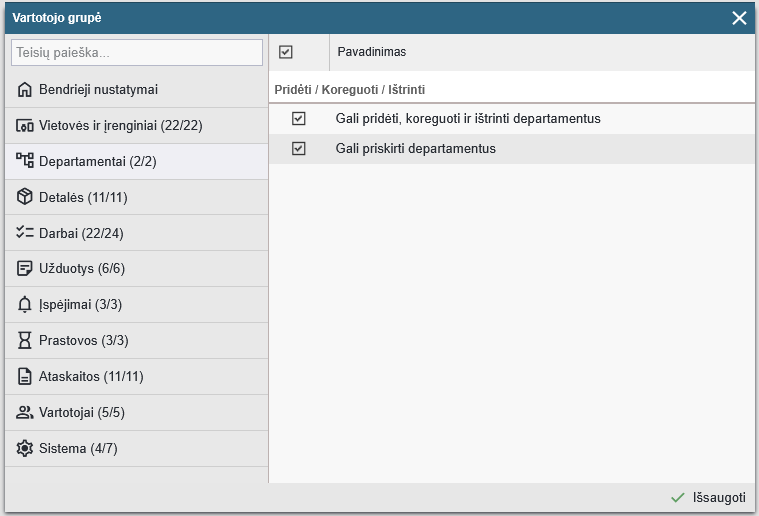Select the Departamentai (2/2) category
This screenshot has height=516, width=759.
(137, 162)
